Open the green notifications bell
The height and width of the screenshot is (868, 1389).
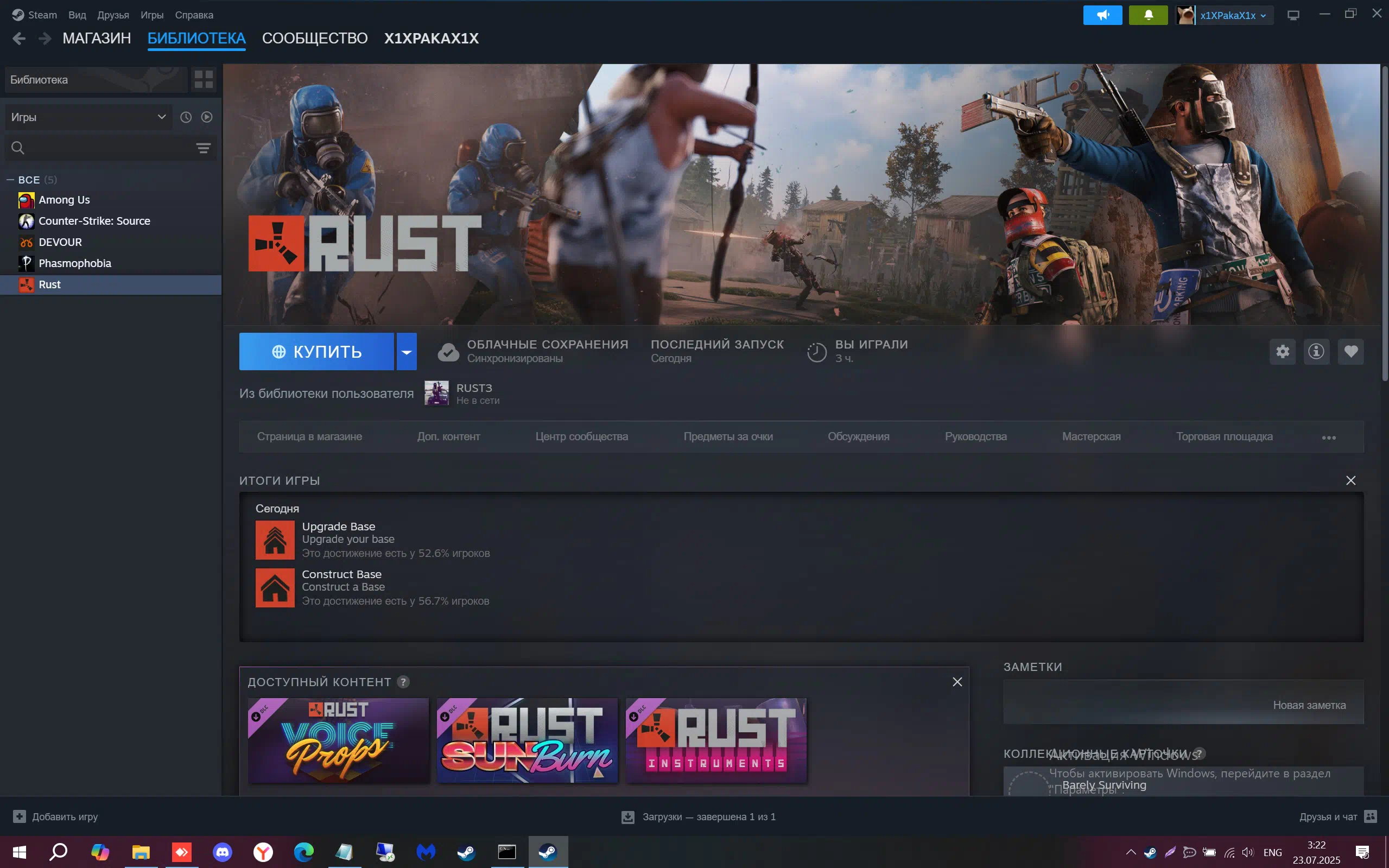(x=1148, y=15)
